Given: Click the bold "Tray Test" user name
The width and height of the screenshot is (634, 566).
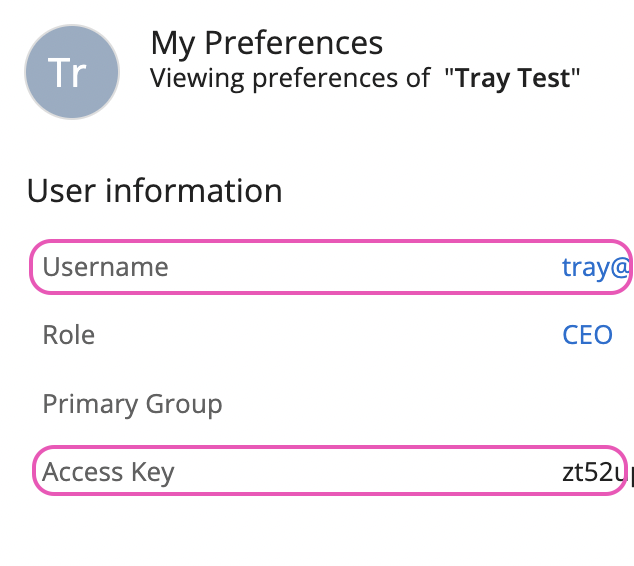Looking at the screenshot, I should (514, 78).
